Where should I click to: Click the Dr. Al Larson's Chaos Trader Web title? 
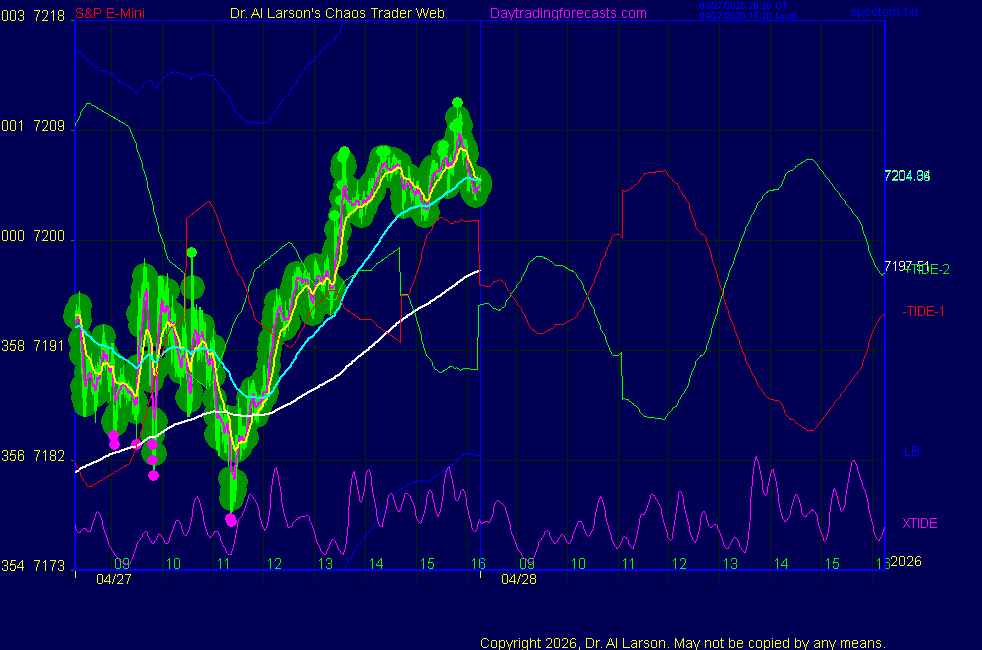click(337, 13)
